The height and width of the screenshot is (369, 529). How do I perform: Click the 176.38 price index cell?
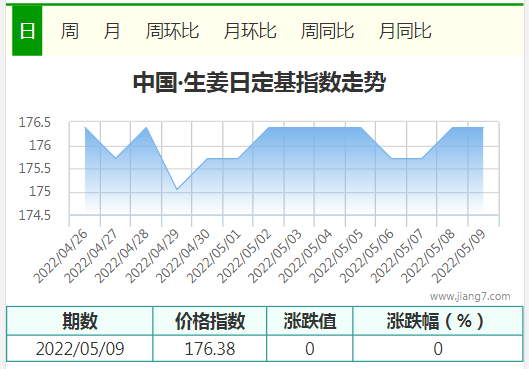click(210, 348)
